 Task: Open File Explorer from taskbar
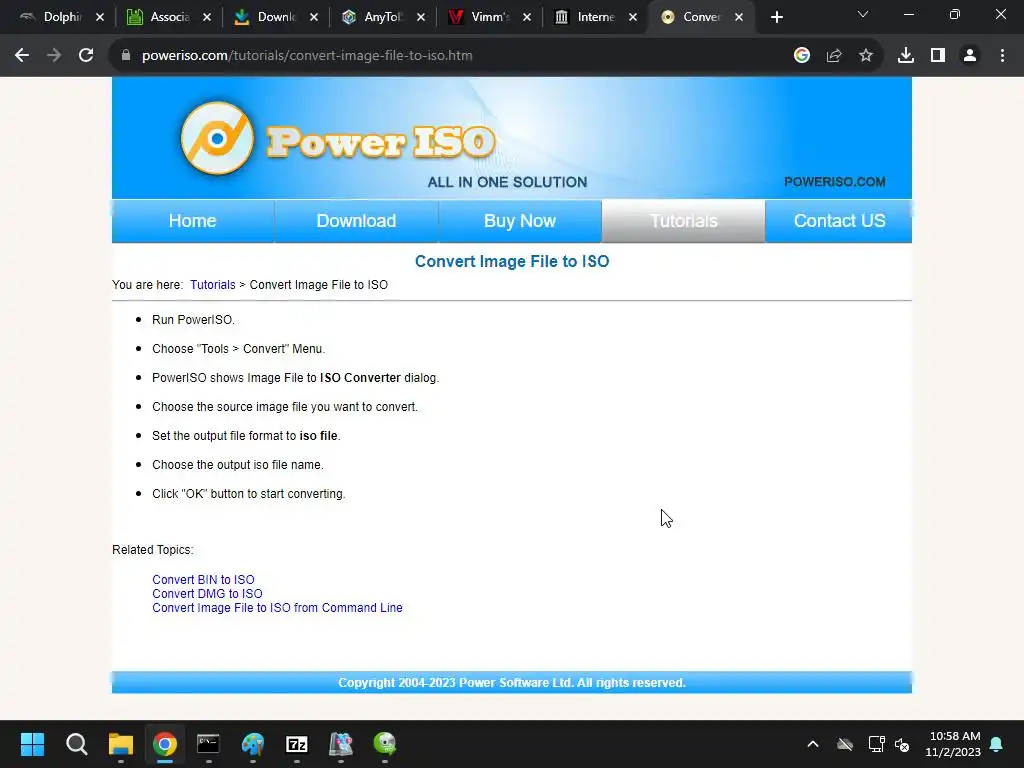121,744
